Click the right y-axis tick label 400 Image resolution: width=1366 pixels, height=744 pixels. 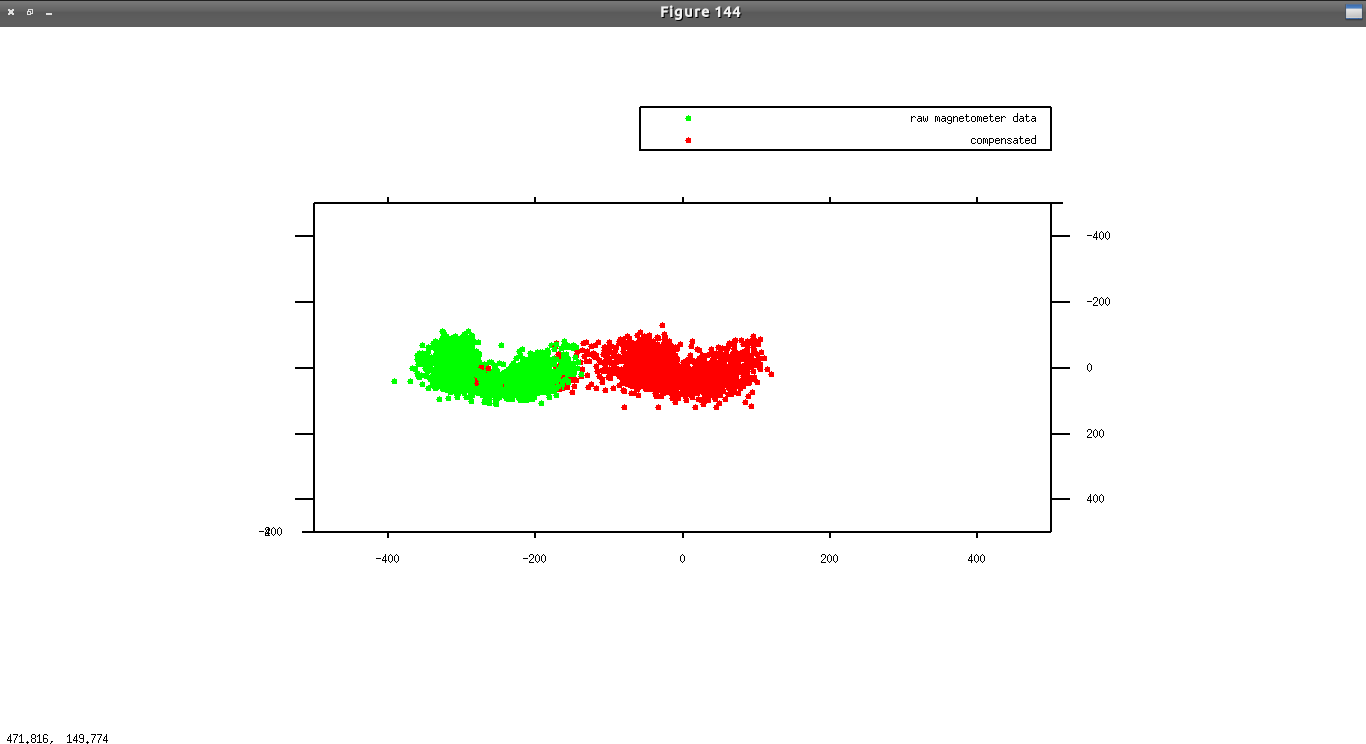1095,499
